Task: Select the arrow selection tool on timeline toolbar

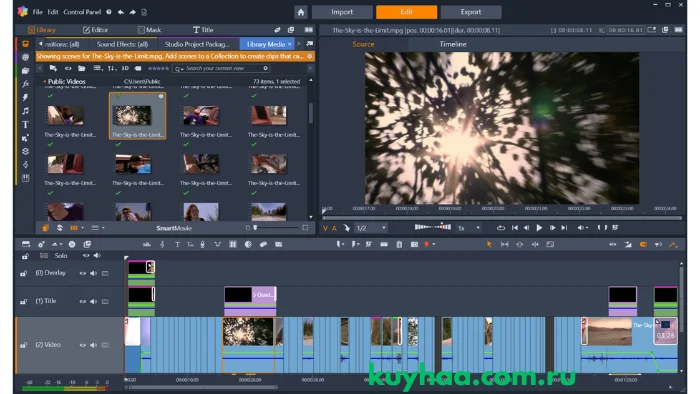Action: pos(489,245)
